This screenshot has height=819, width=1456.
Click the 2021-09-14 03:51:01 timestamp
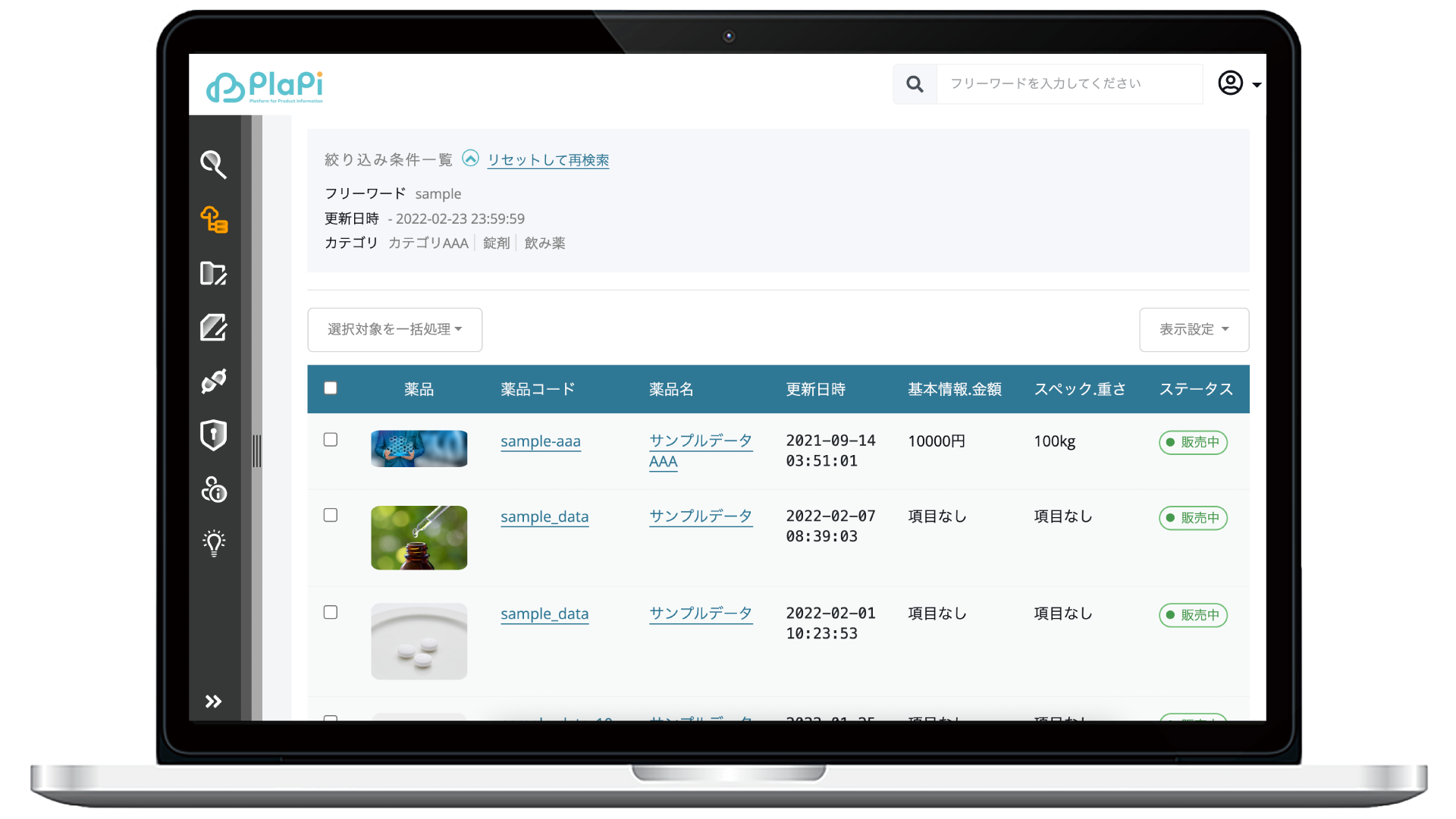coord(830,451)
